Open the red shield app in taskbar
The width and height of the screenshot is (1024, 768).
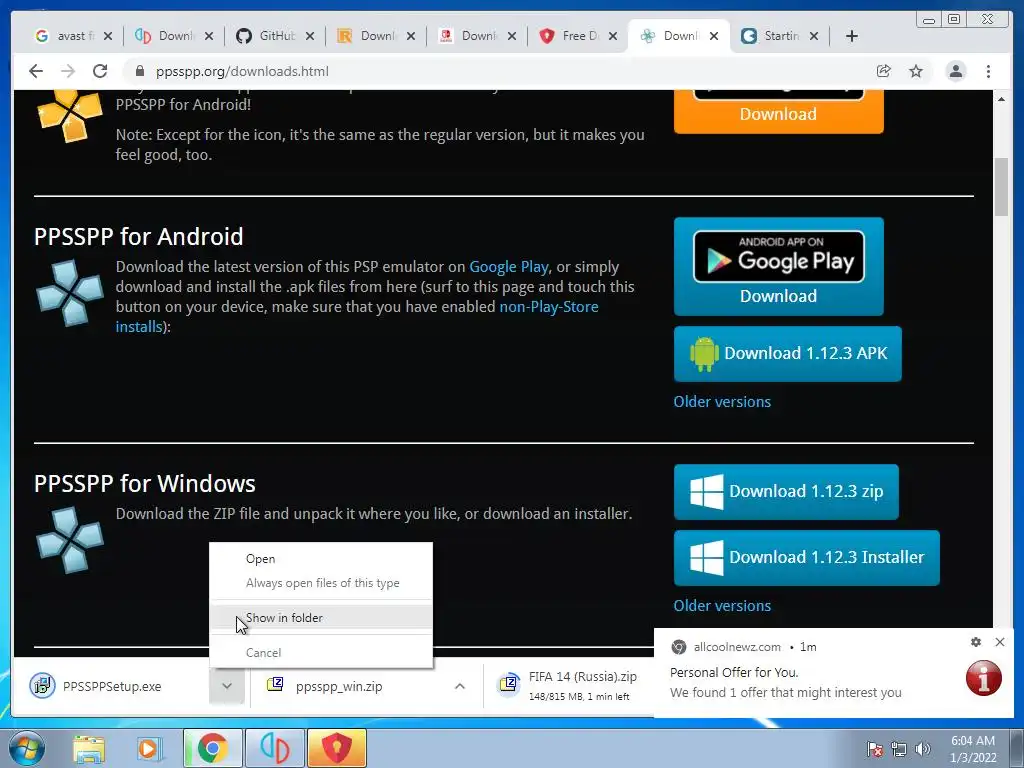click(x=337, y=748)
